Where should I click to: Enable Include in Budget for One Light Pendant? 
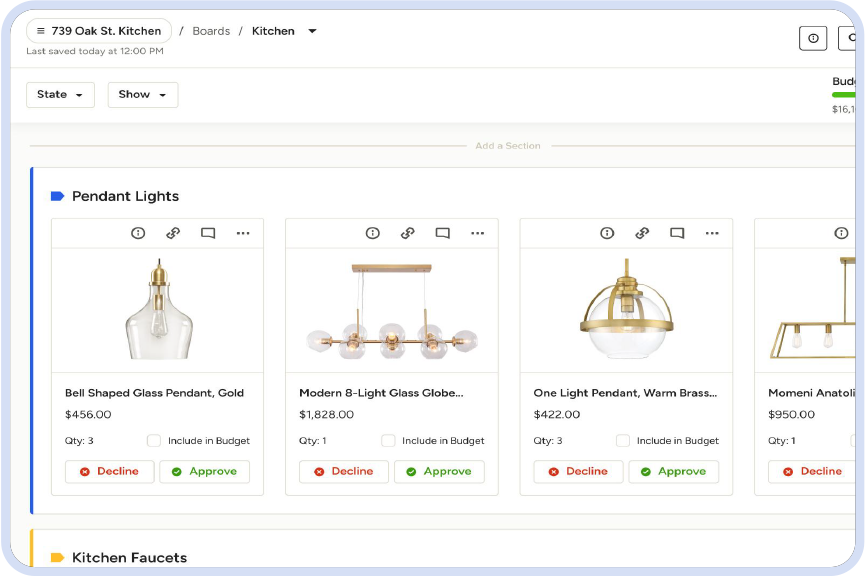(623, 441)
